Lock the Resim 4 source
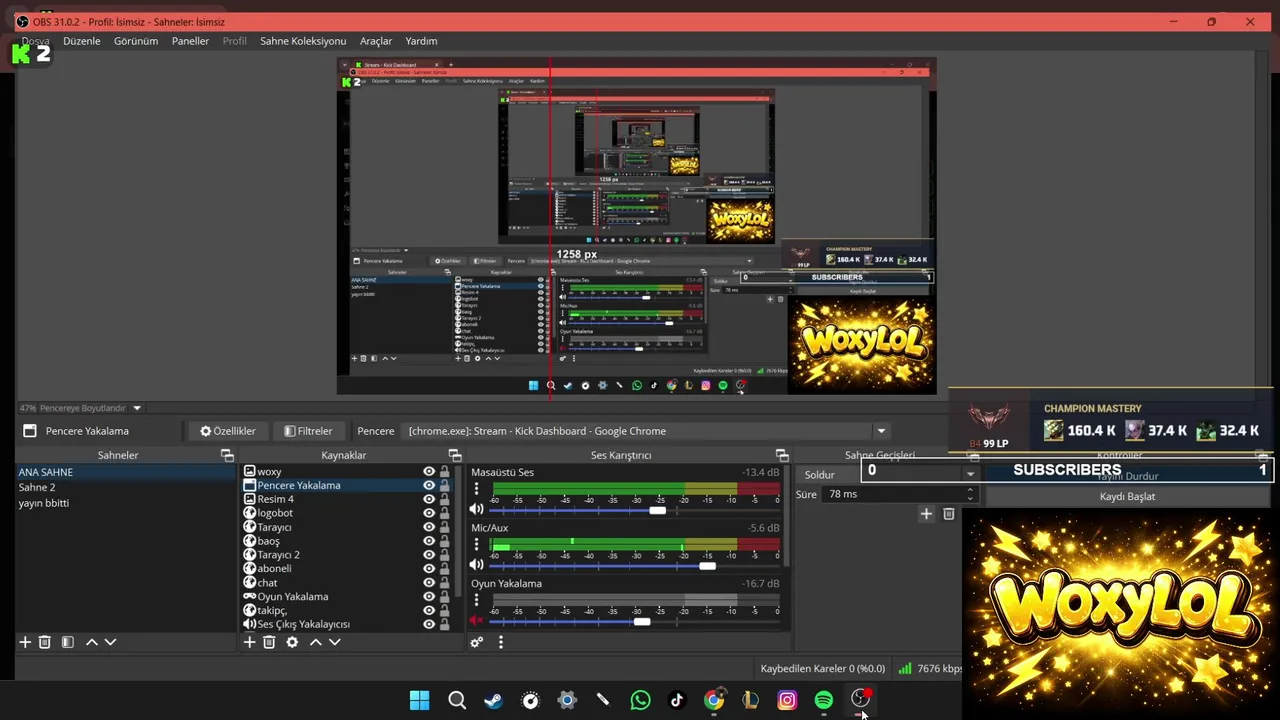Viewport: 1280px width, 720px height. pyautogui.click(x=444, y=499)
